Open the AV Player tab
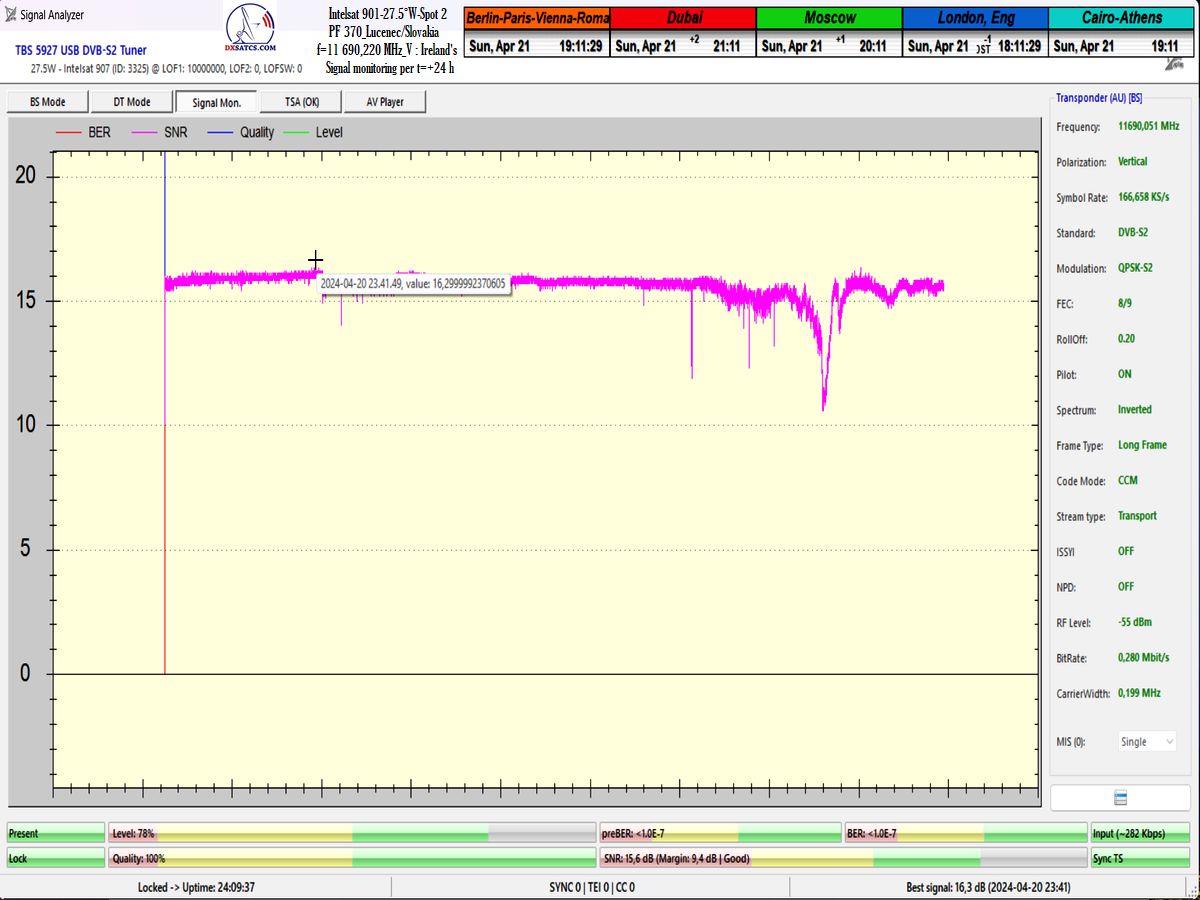This screenshot has height=900, width=1200. tap(385, 102)
